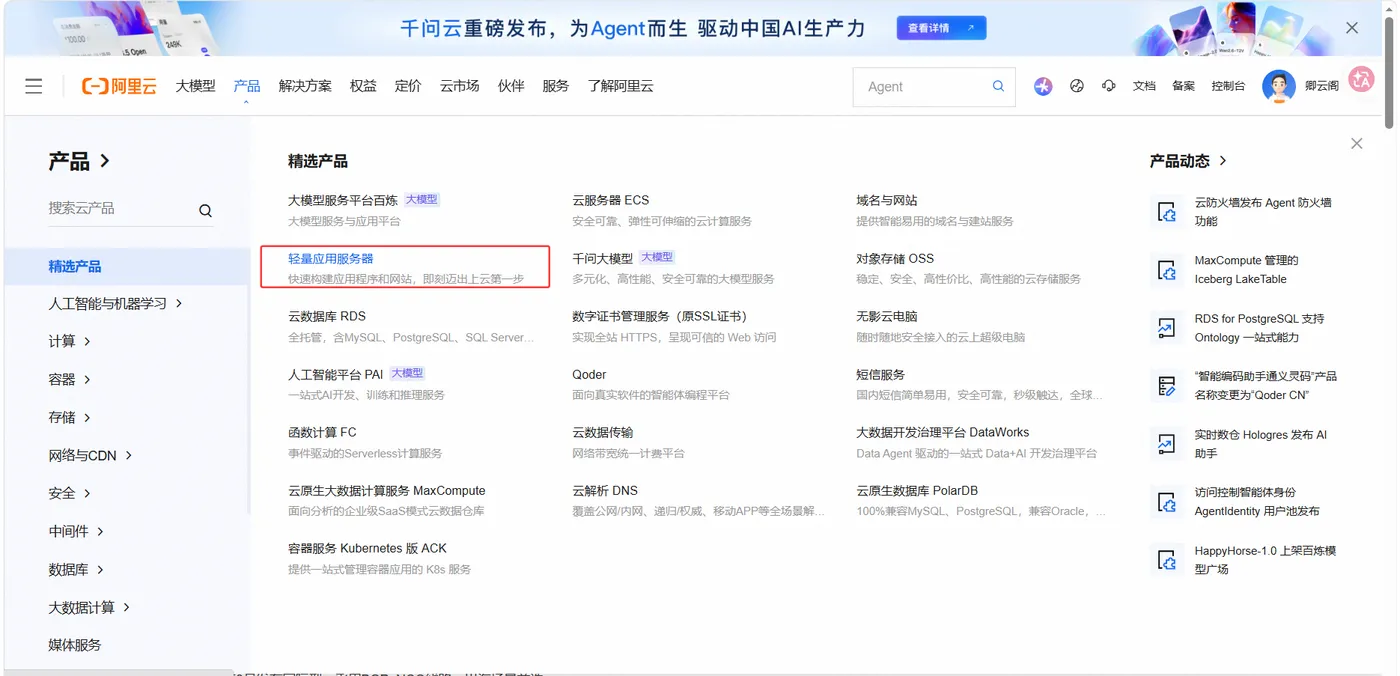The width and height of the screenshot is (1400, 676).
Task: Close the products mega menu panel
Action: pyautogui.click(x=1356, y=144)
